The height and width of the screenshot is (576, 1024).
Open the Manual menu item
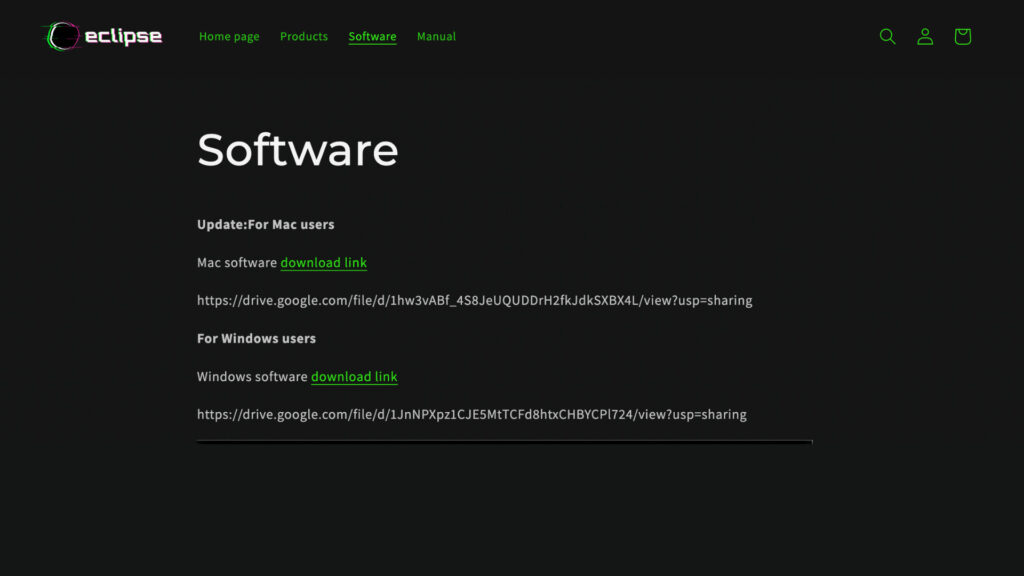436,37
